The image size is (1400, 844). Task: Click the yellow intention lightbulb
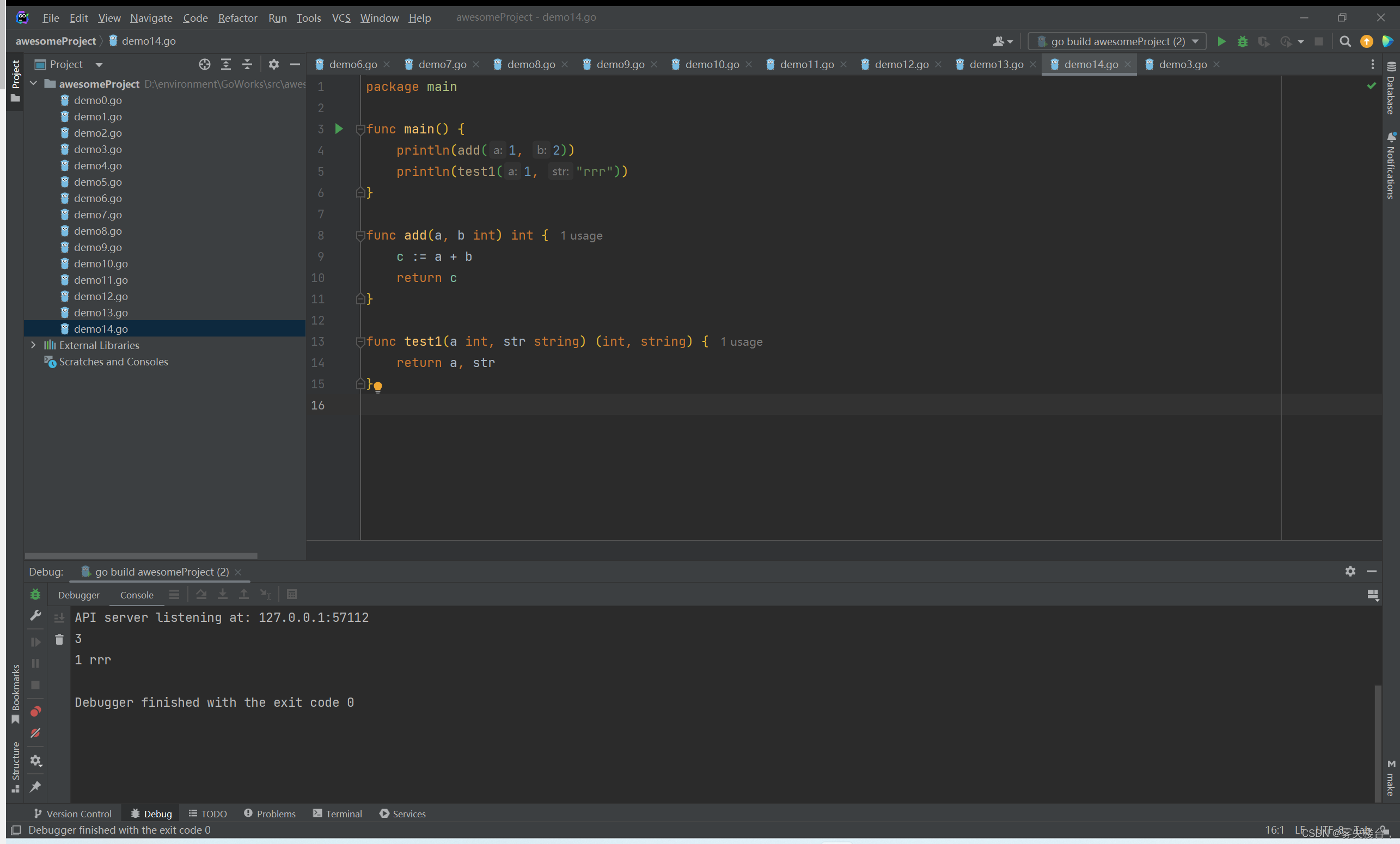click(x=378, y=387)
